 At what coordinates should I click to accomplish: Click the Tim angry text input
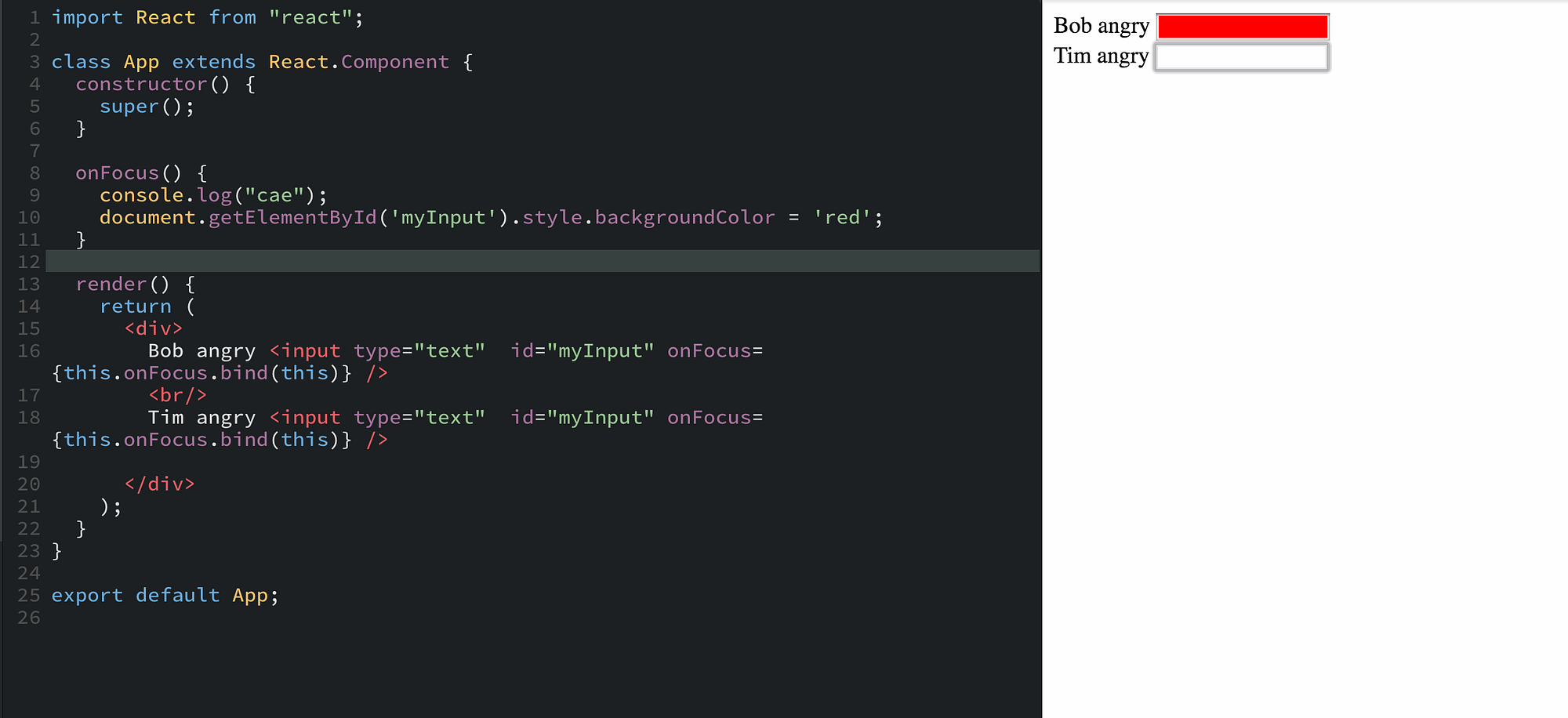pos(1241,56)
